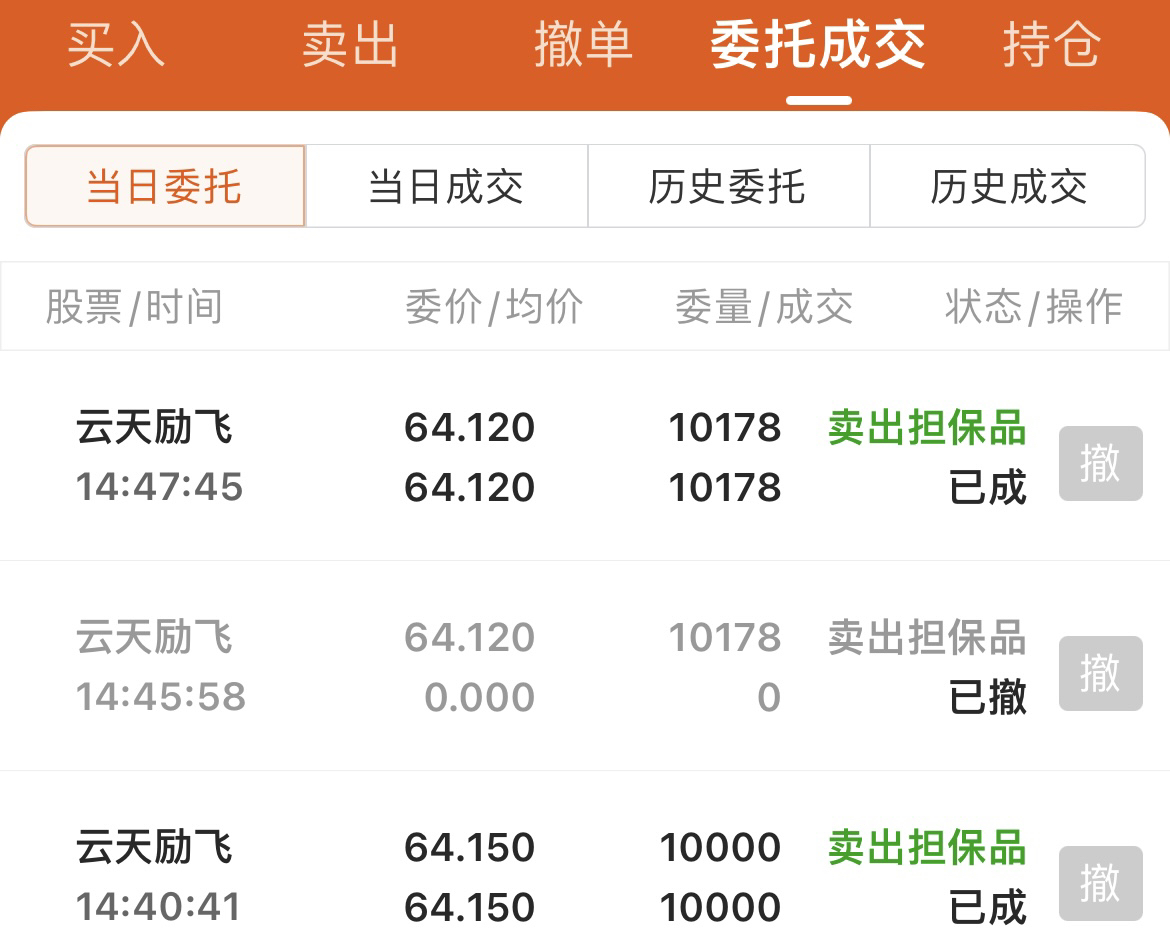Click the 状态/操作 column header
The width and height of the screenshot is (1170, 952).
click(1033, 307)
